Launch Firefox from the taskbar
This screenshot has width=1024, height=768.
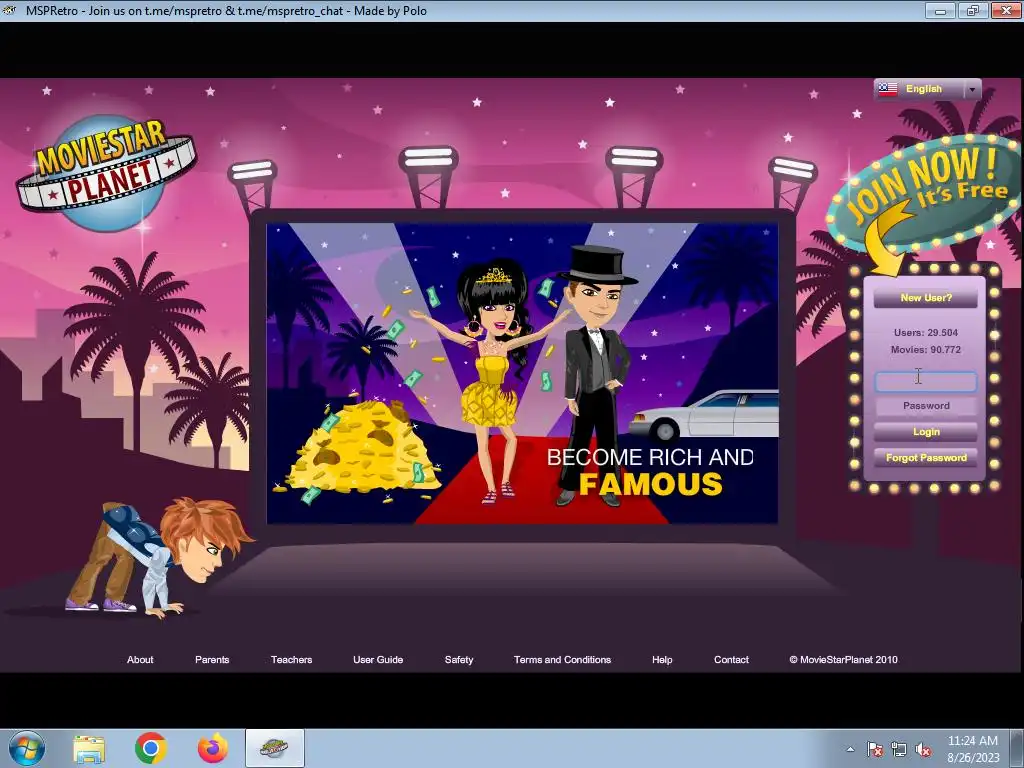coord(213,748)
